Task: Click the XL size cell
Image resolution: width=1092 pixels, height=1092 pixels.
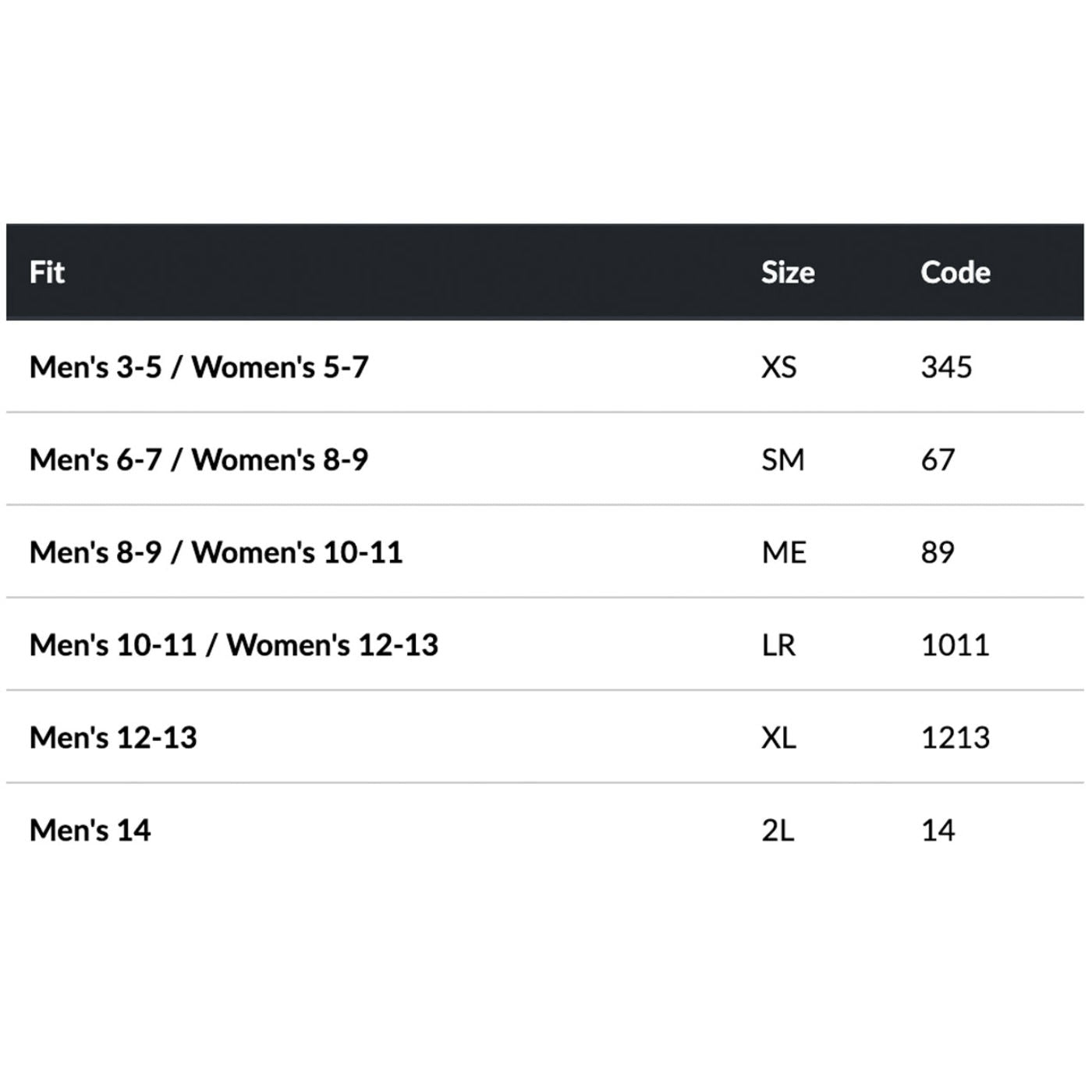Action: 778,738
